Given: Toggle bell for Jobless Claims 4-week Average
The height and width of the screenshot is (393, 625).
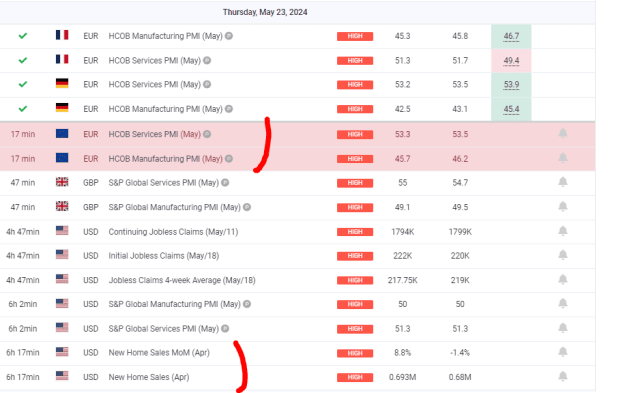Looking at the screenshot, I should coord(562,280).
